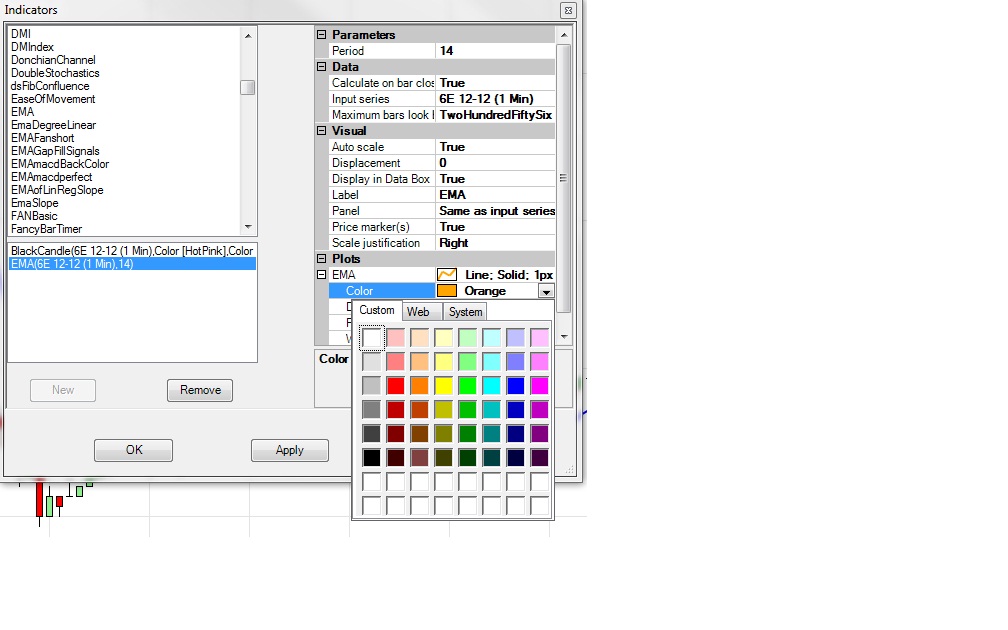
Task: Pick the bright green color swatch
Action: [468, 386]
